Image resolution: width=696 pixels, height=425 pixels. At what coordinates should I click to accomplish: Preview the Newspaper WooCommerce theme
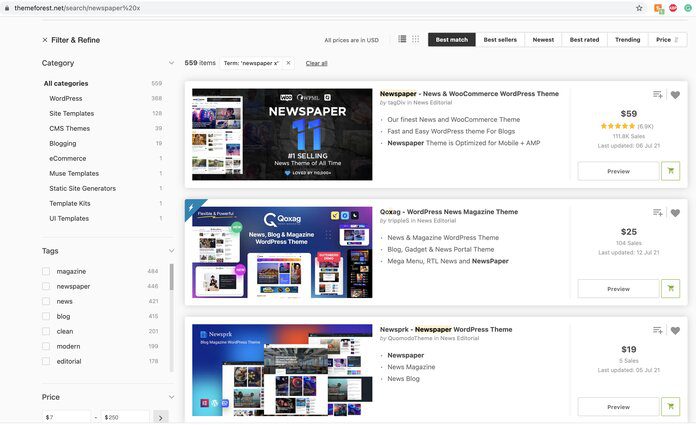click(618, 171)
